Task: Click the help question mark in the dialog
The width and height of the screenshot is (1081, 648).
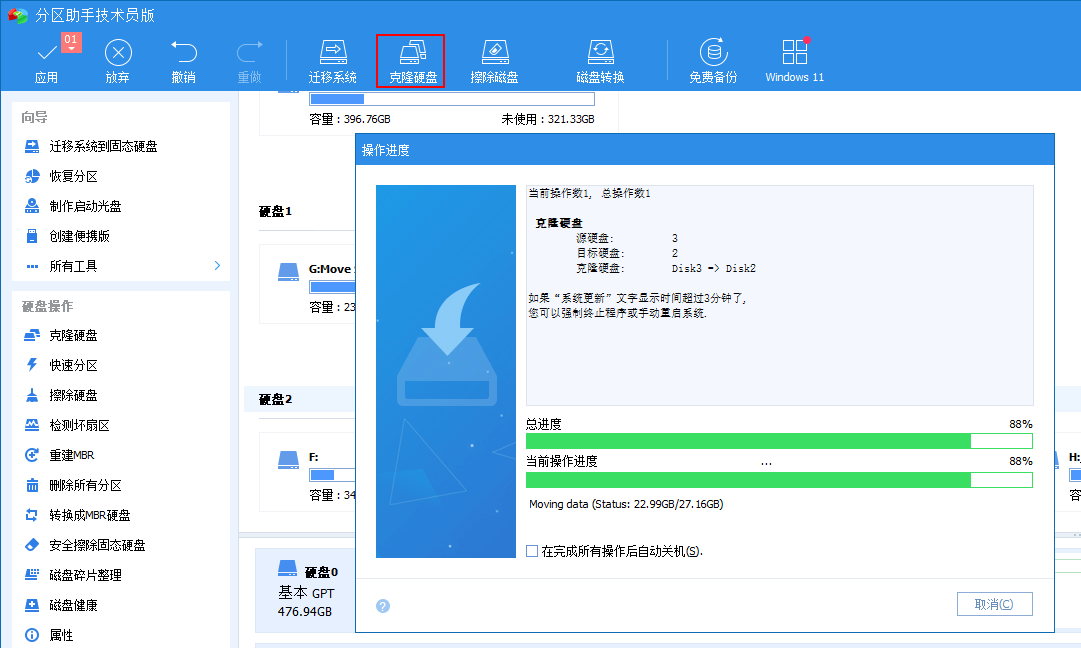Action: point(383,605)
